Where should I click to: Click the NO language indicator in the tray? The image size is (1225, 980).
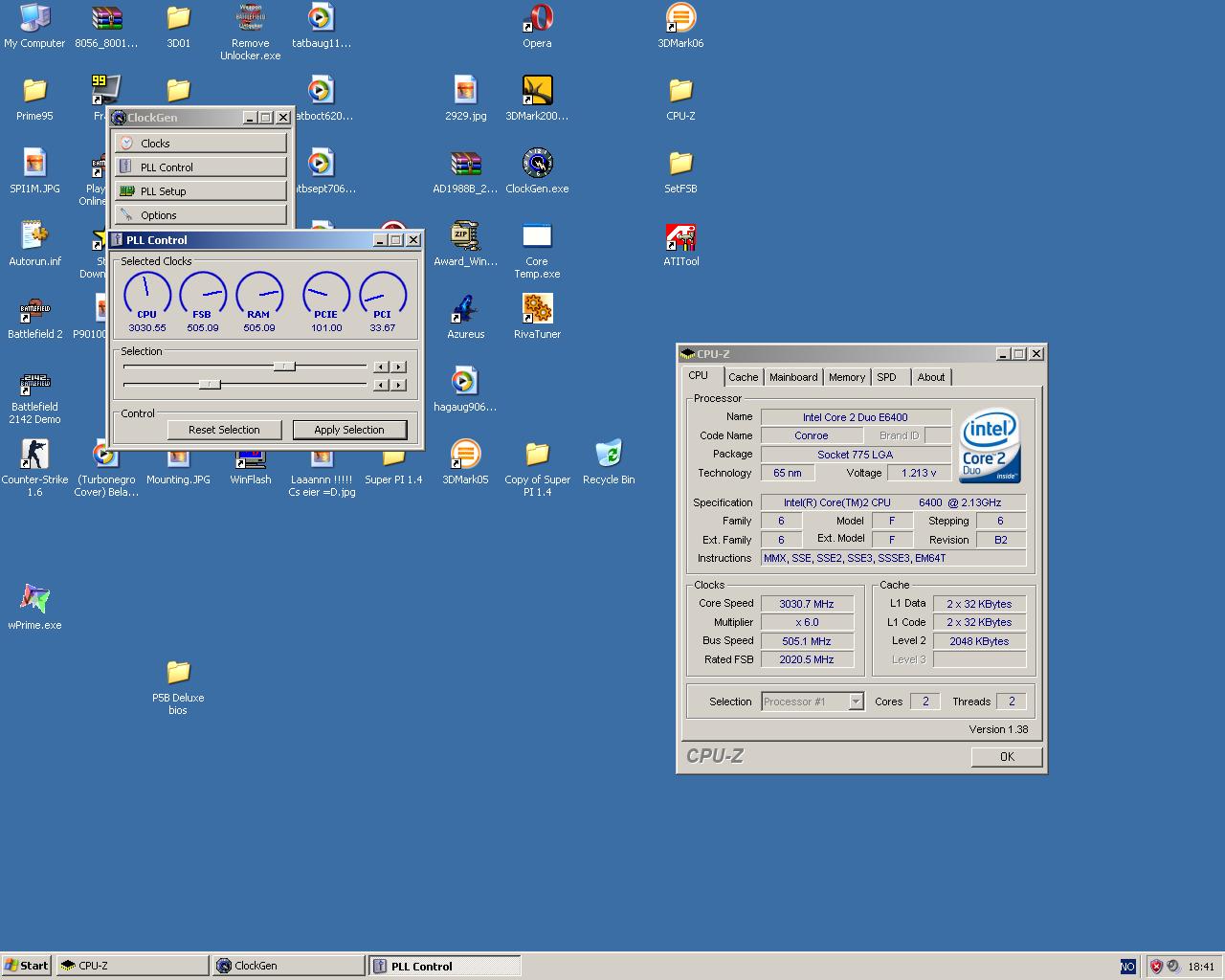(x=1127, y=967)
